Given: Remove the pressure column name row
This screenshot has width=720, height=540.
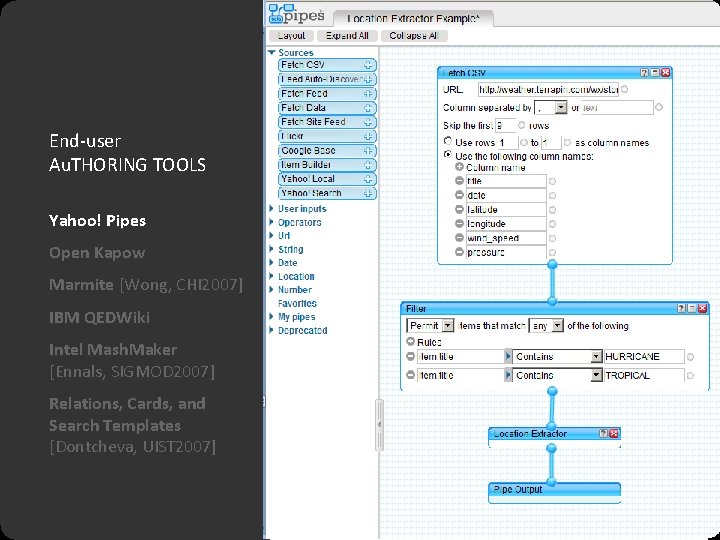Looking at the screenshot, I should [x=459, y=252].
